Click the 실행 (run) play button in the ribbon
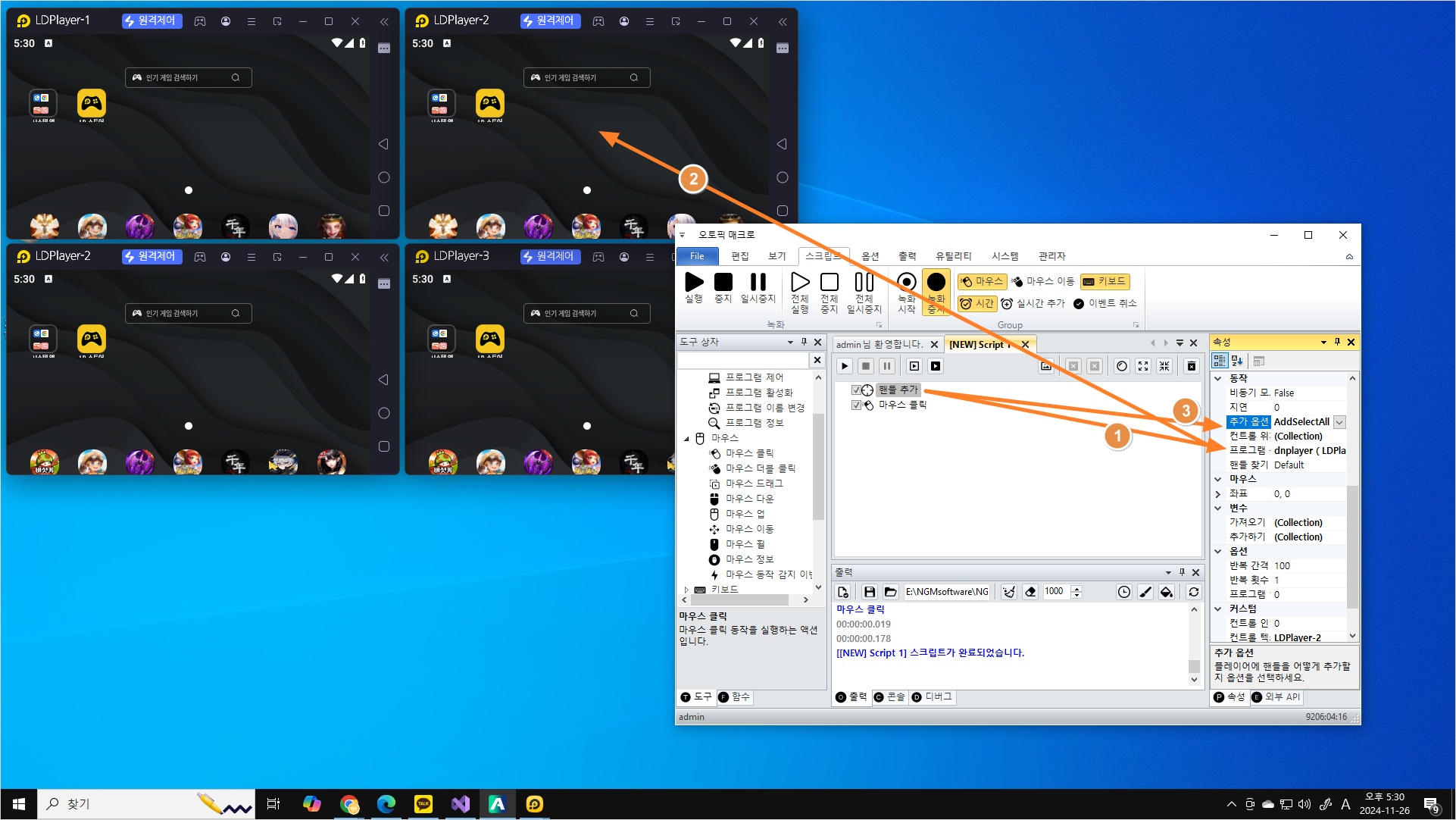This screenshot has height=820, width=1456. [694, 283]
